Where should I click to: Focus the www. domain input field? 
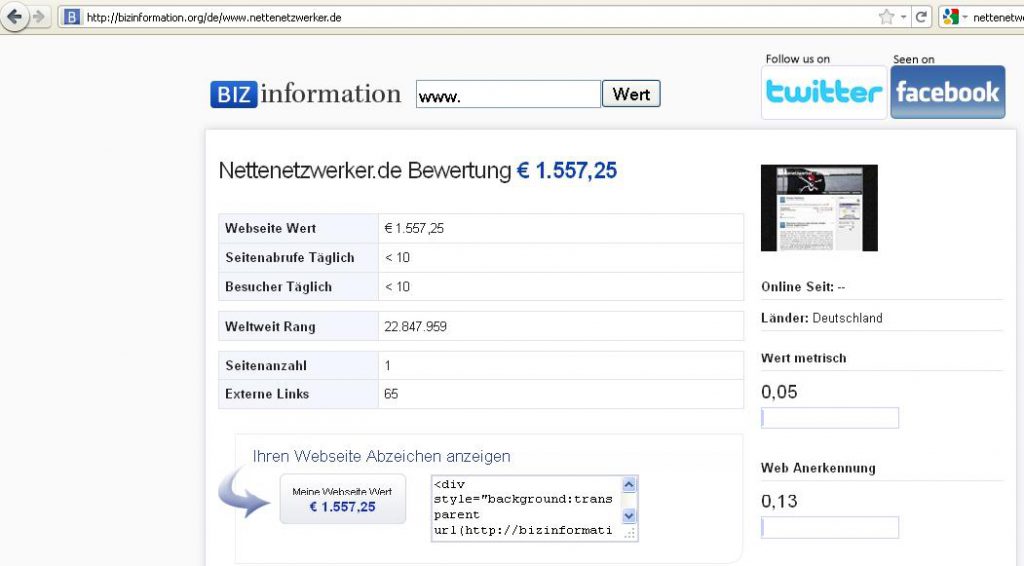pos(508,95)
